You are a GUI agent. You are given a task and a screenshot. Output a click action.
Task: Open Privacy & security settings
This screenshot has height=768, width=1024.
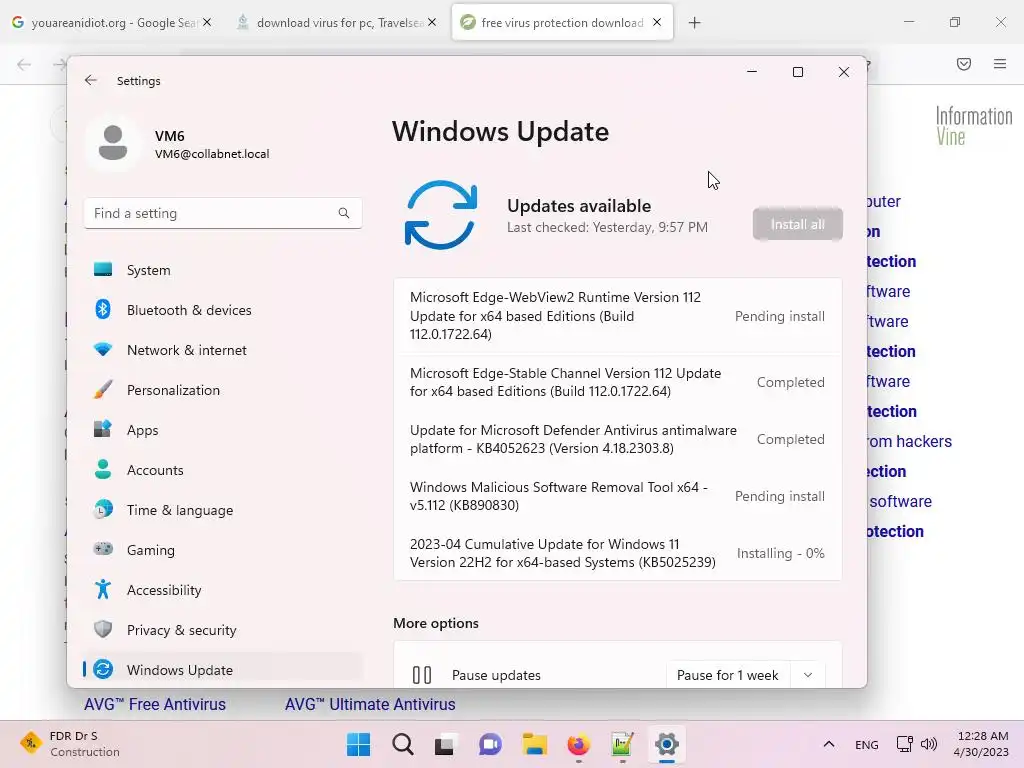[223, 630]
